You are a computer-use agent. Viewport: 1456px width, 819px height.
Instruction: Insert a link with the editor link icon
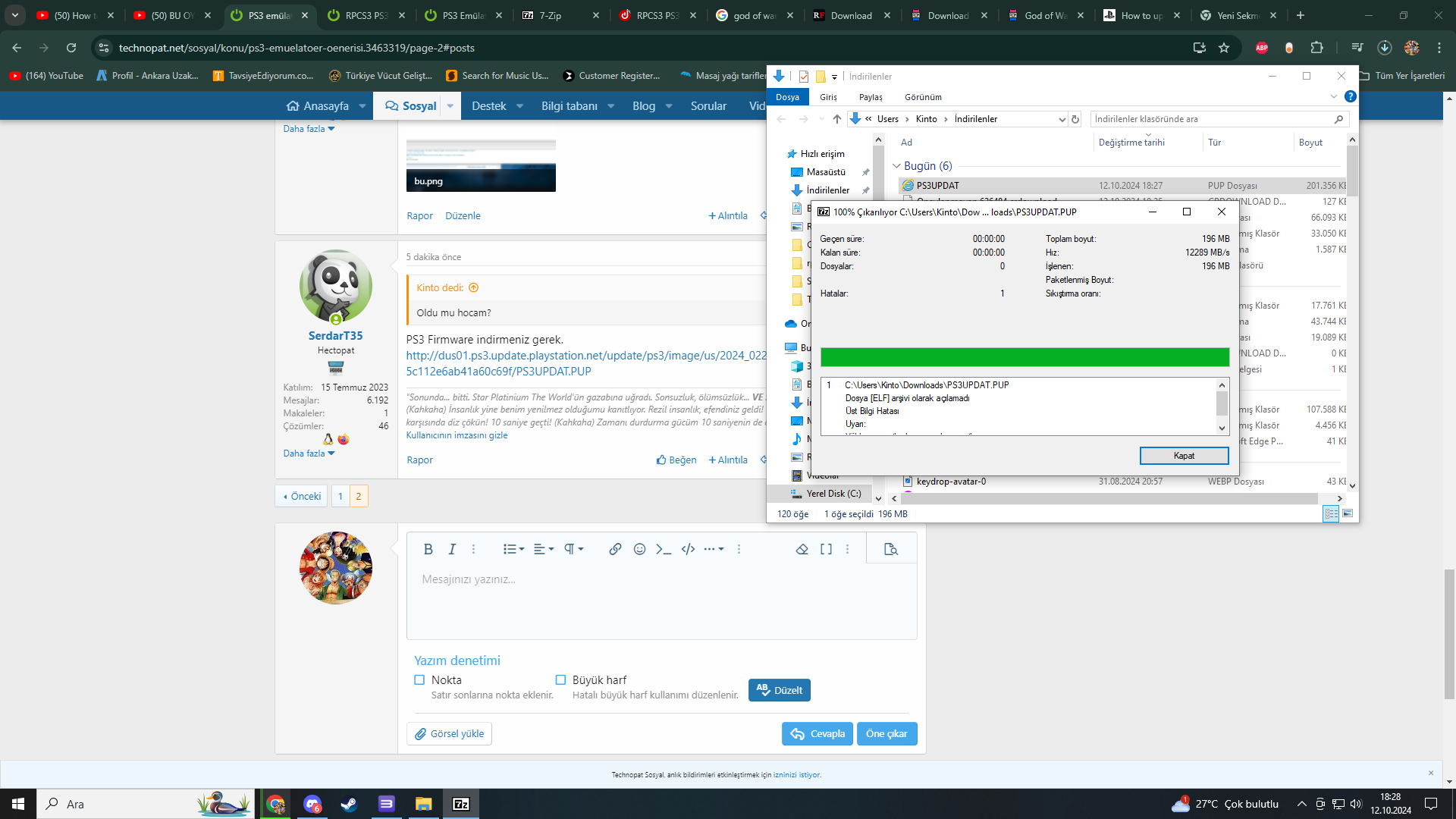pyautogui.click(x=615, y=549)
